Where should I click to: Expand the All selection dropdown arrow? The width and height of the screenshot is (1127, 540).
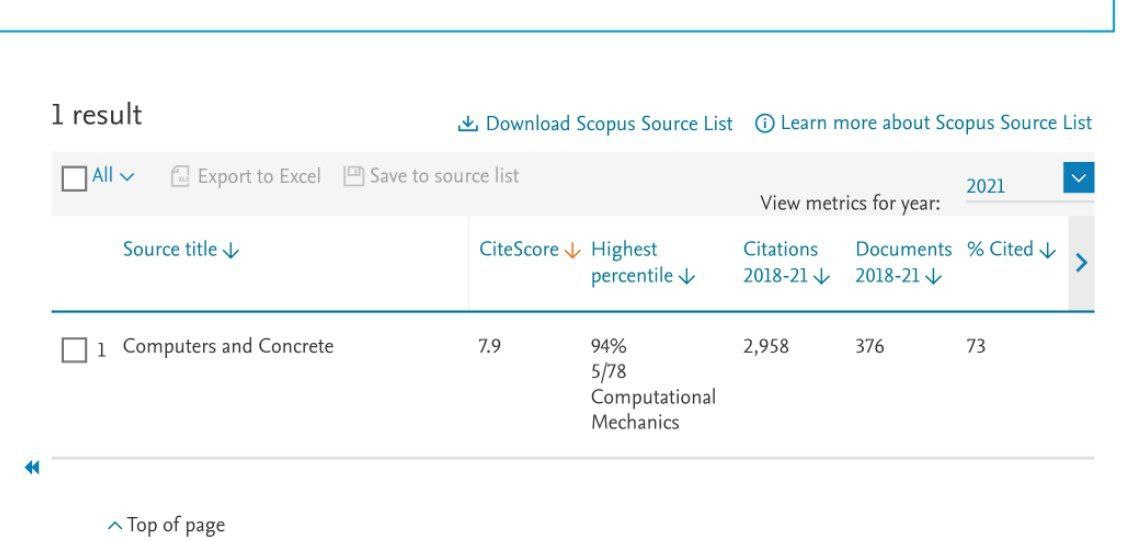point(127,177)
